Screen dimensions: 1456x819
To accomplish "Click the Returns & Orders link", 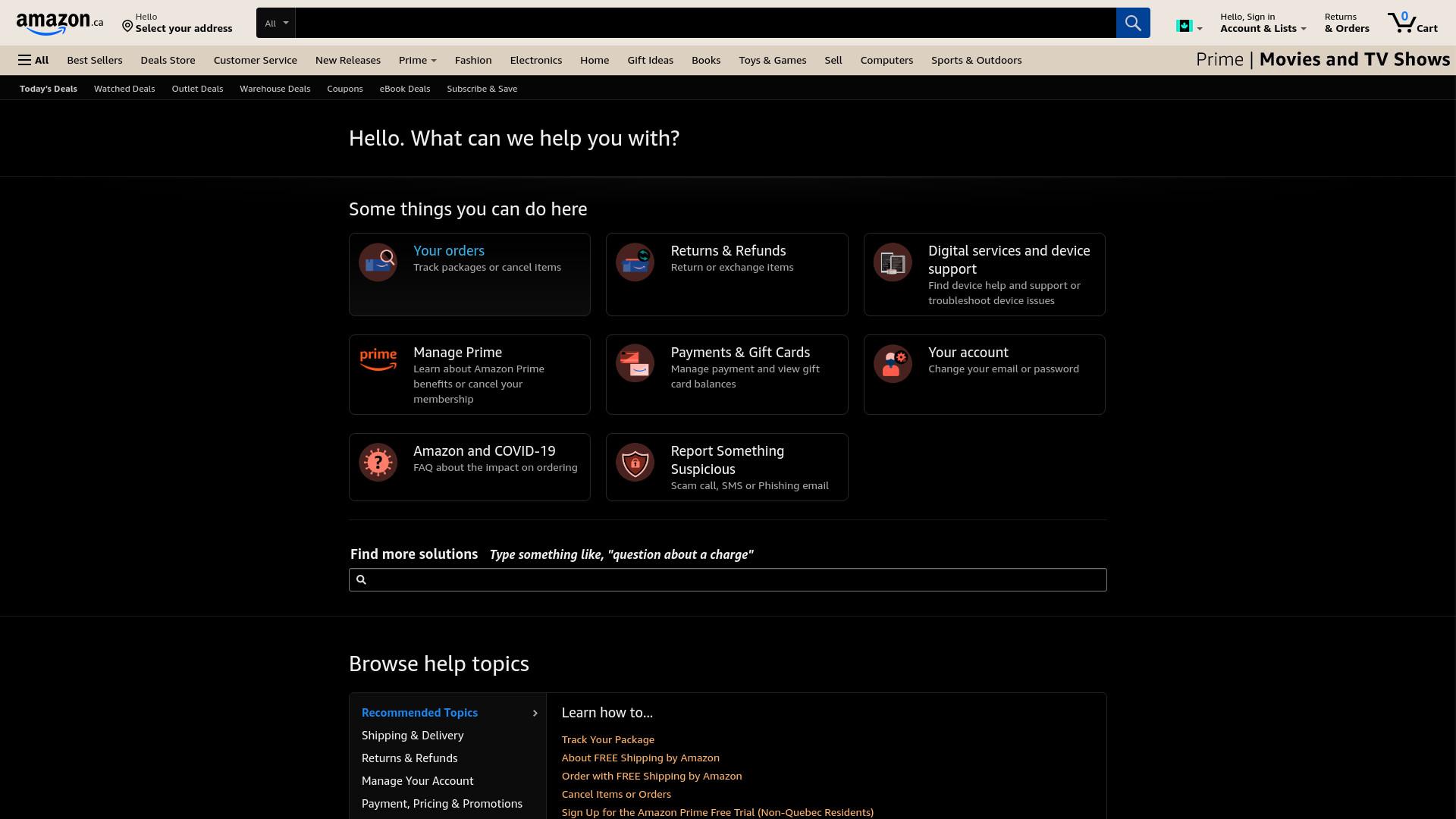I will 1347,23.
